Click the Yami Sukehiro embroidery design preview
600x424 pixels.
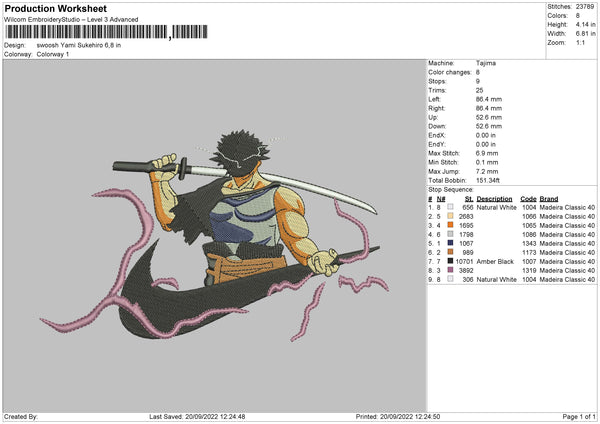pos(214,235)
